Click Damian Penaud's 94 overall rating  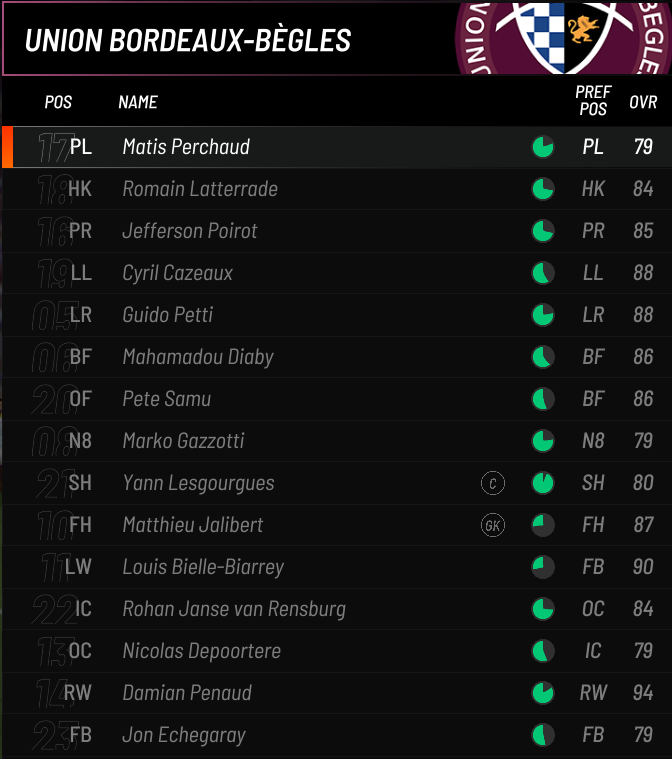[643, 693]
